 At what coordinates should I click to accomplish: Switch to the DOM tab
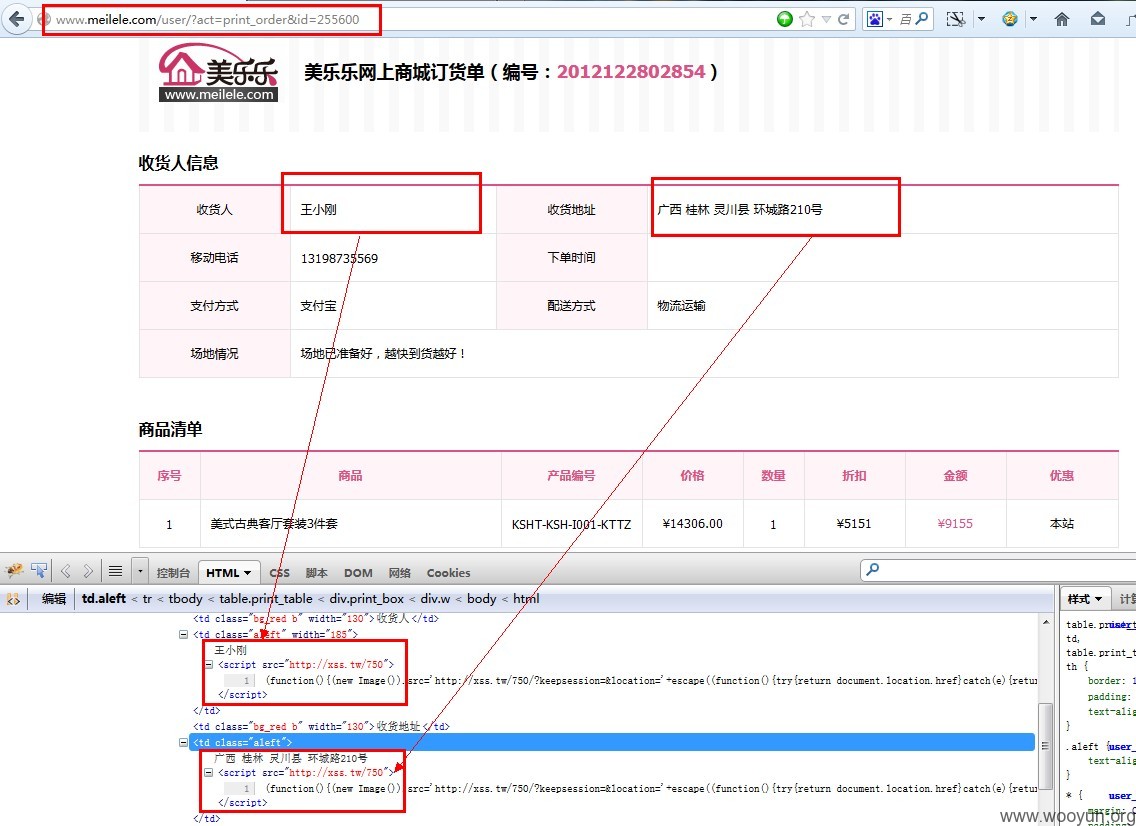(358, 572)
